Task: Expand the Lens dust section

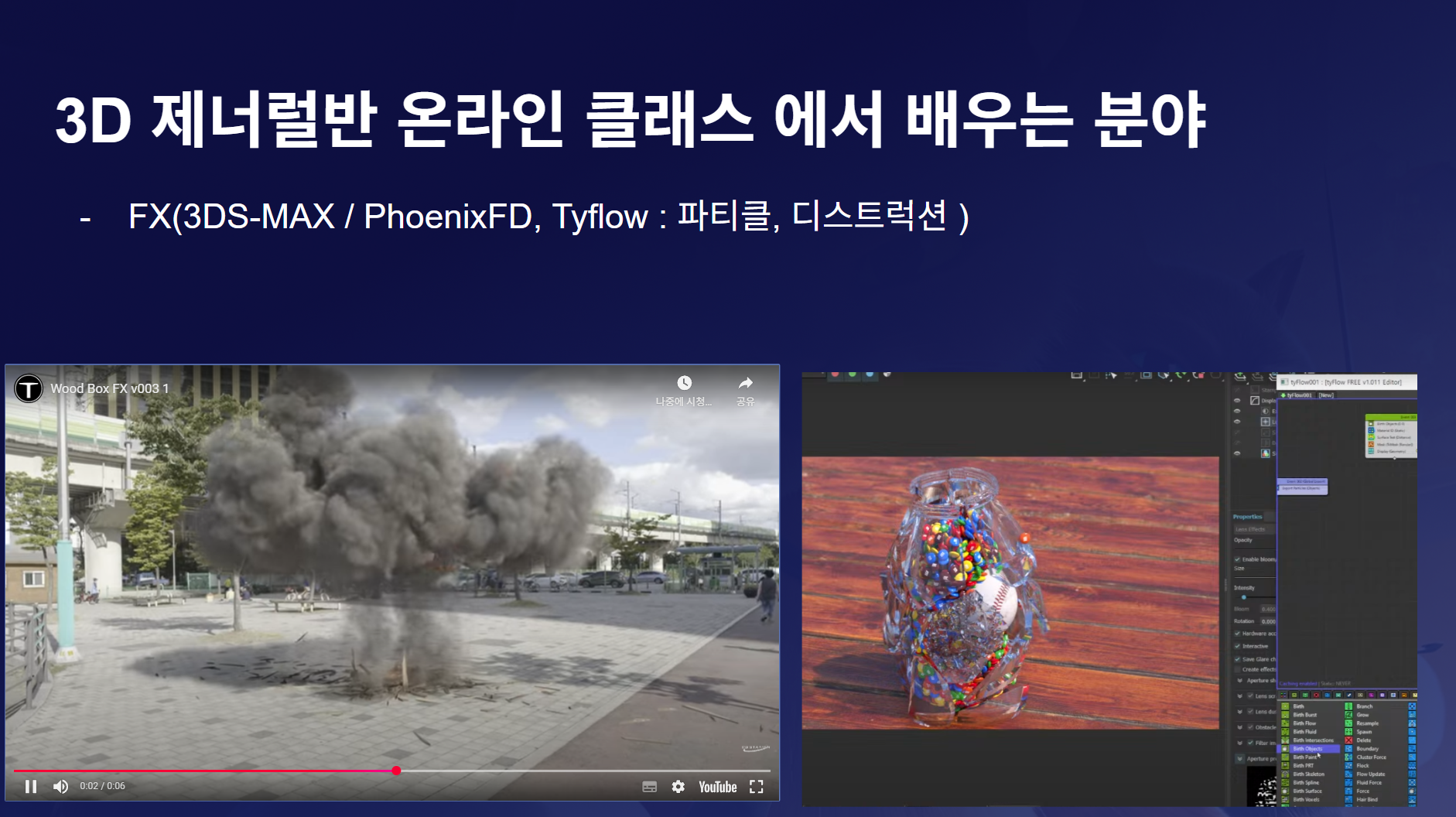Action: point(1240,712)
